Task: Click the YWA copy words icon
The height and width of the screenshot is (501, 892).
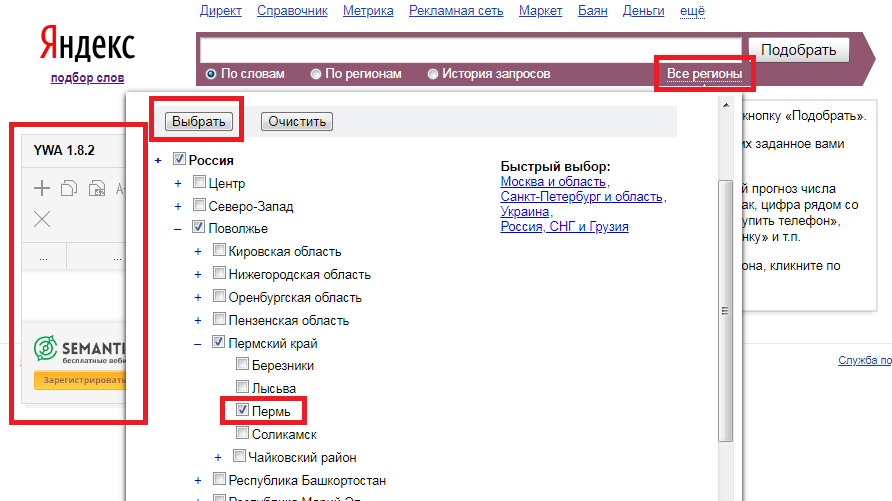Action: click(x=69, y=188)
